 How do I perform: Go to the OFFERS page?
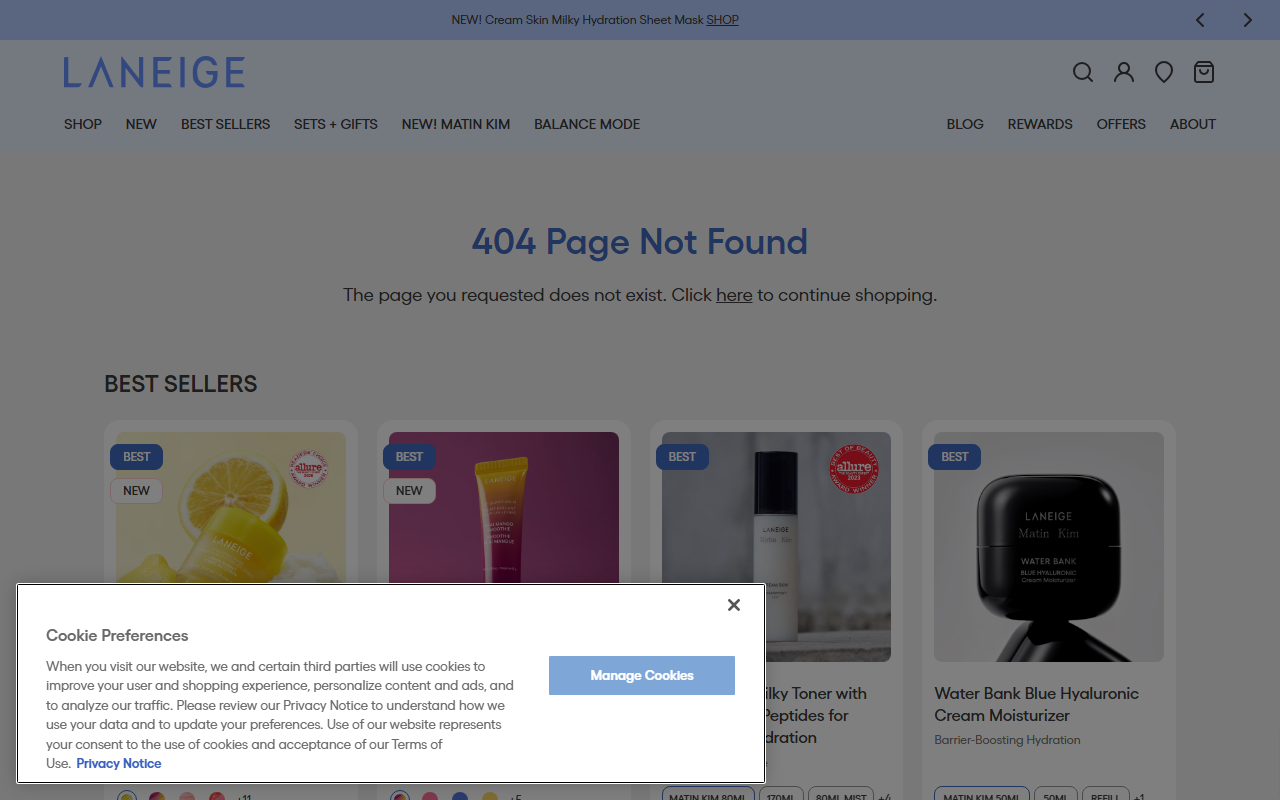(x=1121, y=124)
